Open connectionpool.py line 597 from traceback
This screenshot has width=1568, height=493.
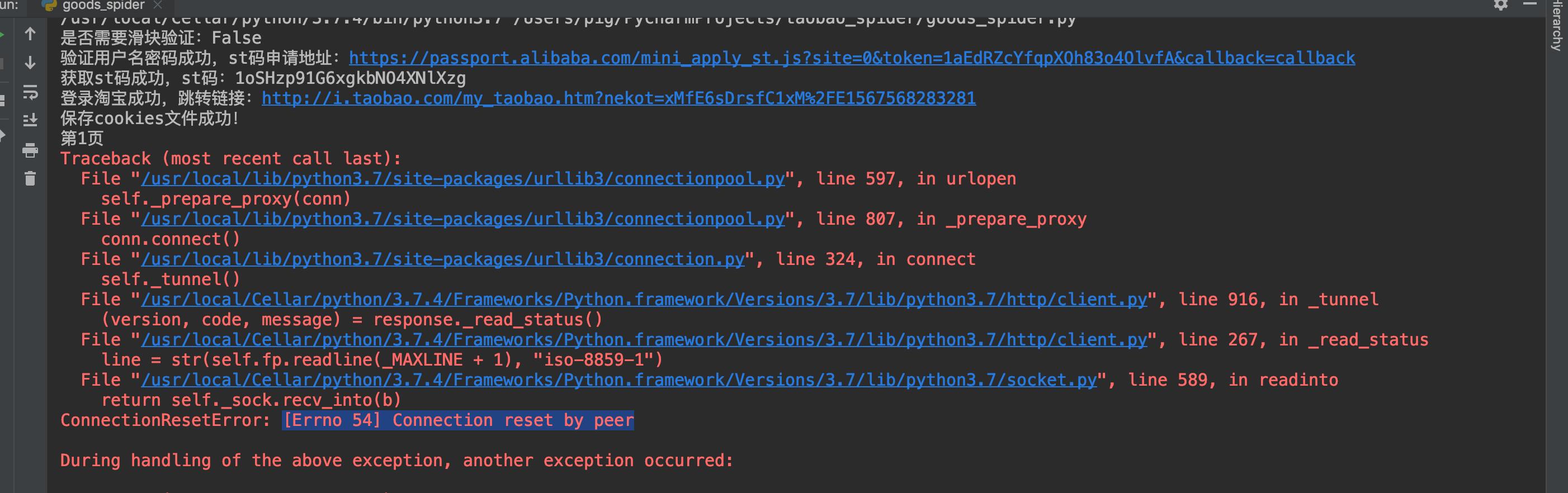pyautogui.click(x=462, y=178)
